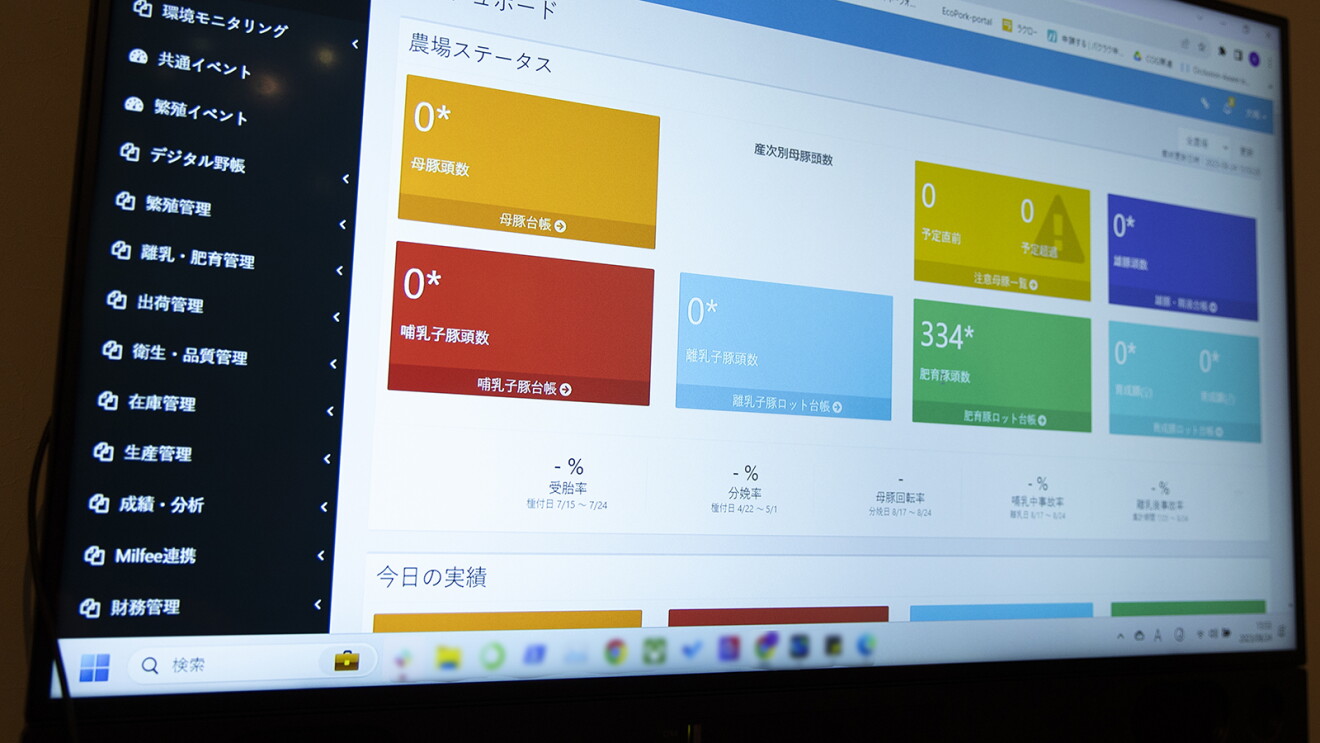Click the 繁殖管理 sidebar icon
Screen dimensions: 1320x743
pos(125,201)
